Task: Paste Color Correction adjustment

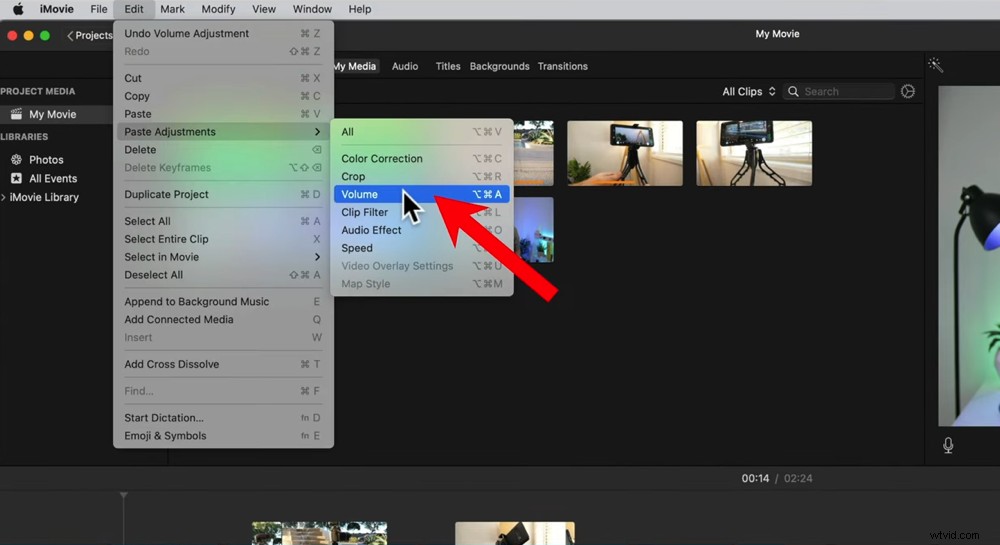Action: (x=422, y=158)
